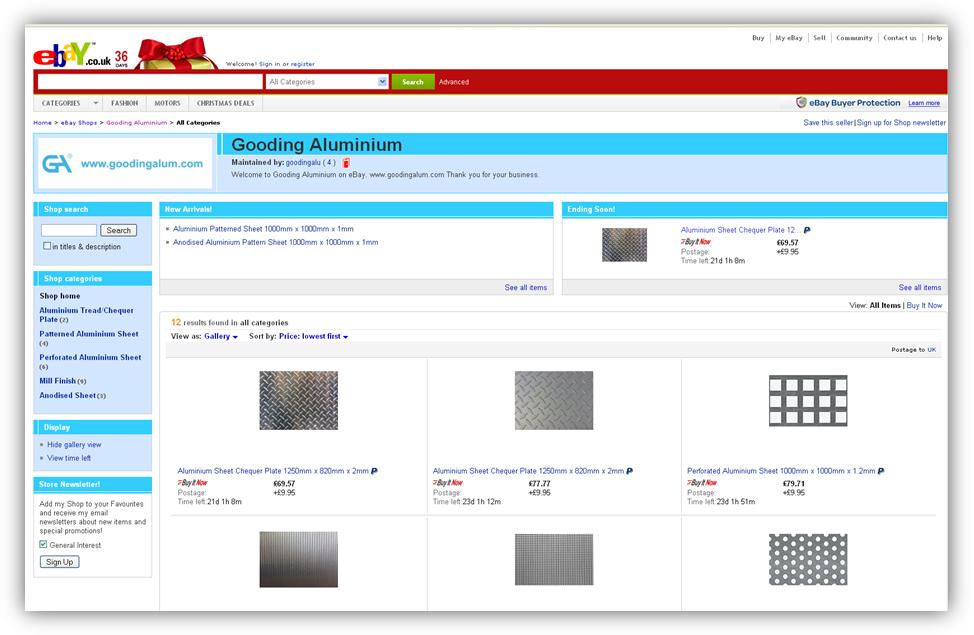The height and width of the screenshot is (635, 974).
Task: Open the perforated square-hole sheet thumbnail
Action: 808,400
